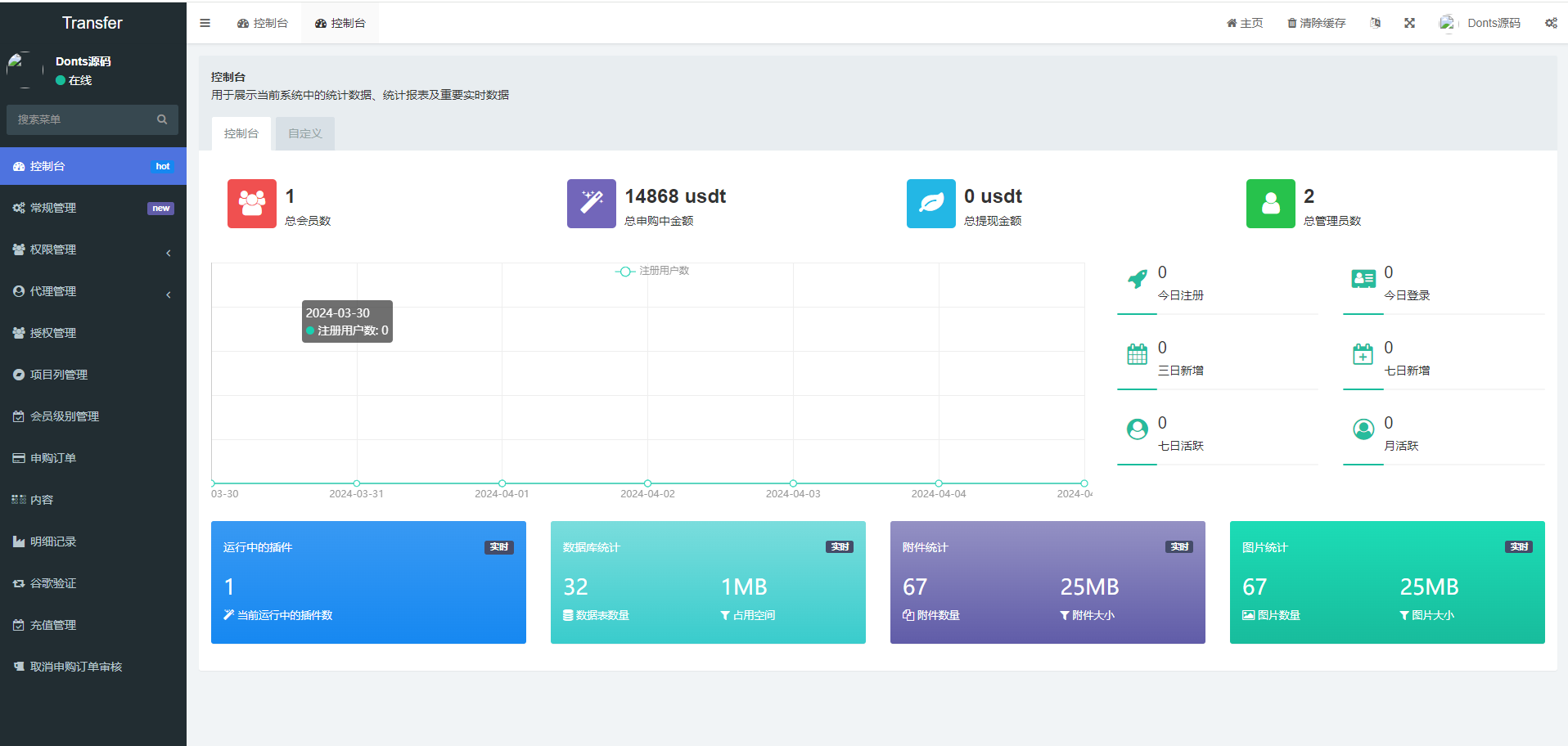Screen dimensions: 1568x746
Task: Click the filter icon beside 占用空间
Action: point(725,615)
